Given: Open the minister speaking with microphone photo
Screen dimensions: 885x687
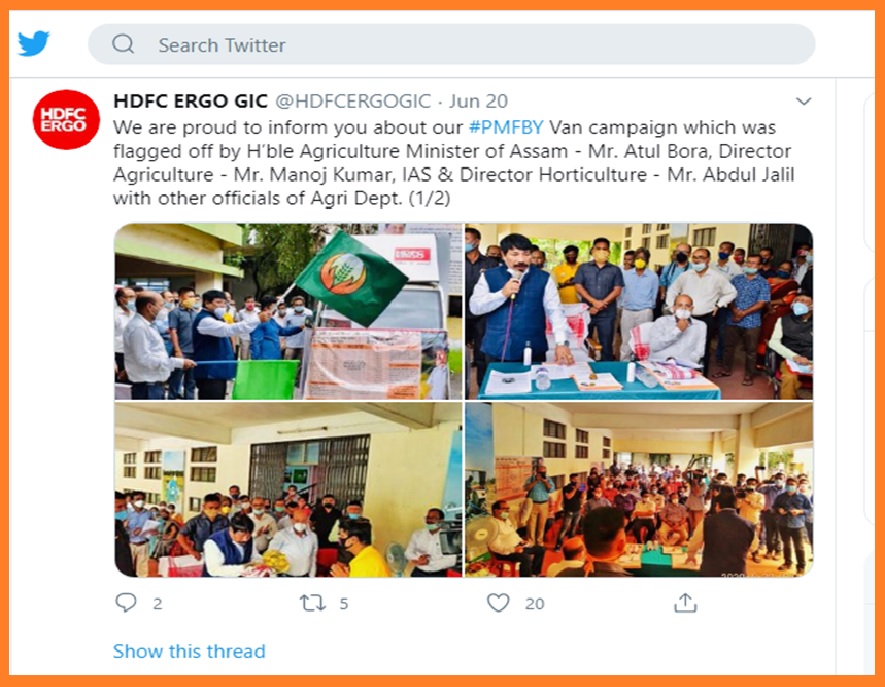Looking at the screenshot, I should pyautogui.click(x=639, y=312).
